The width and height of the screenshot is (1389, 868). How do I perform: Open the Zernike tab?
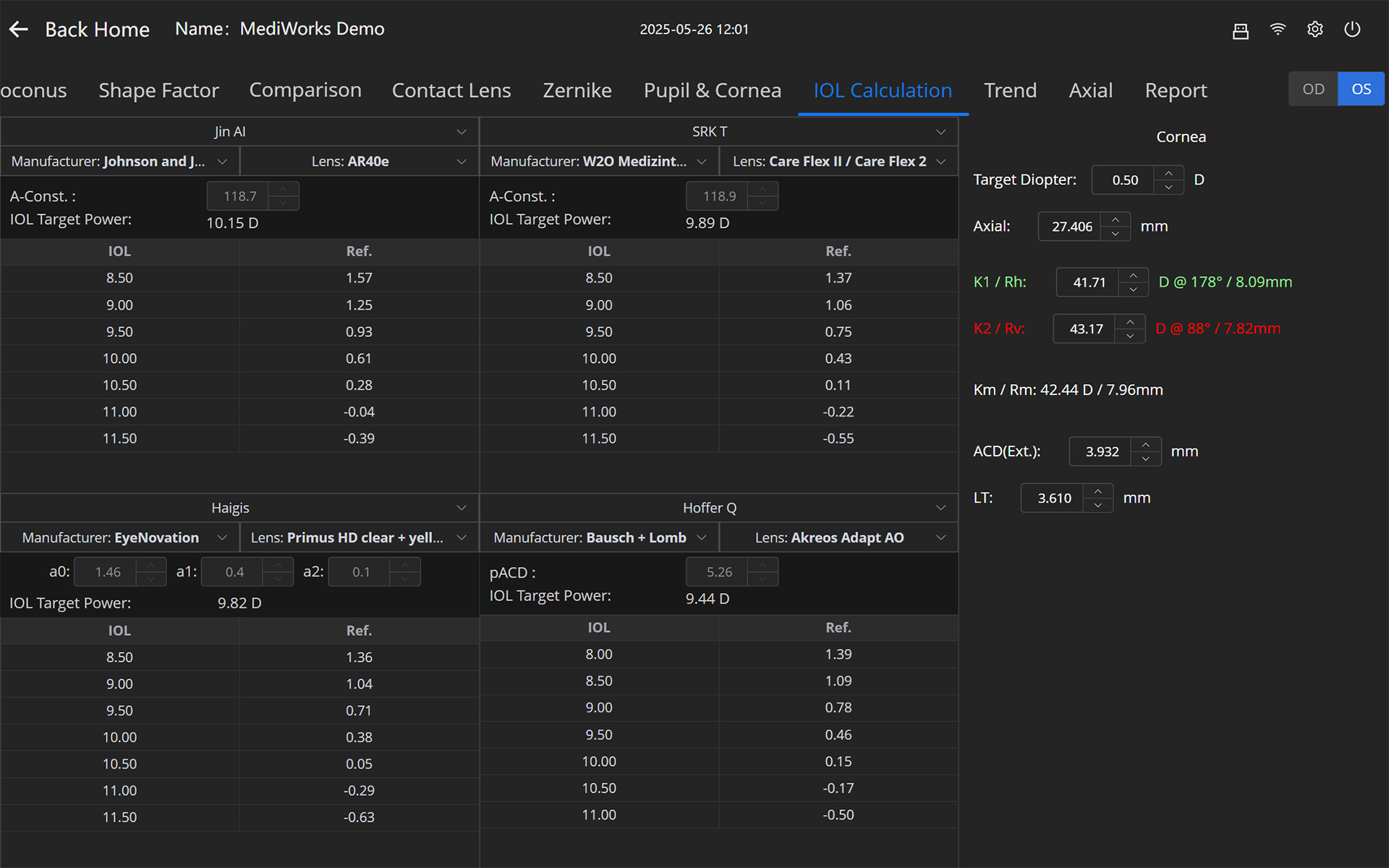577,90
